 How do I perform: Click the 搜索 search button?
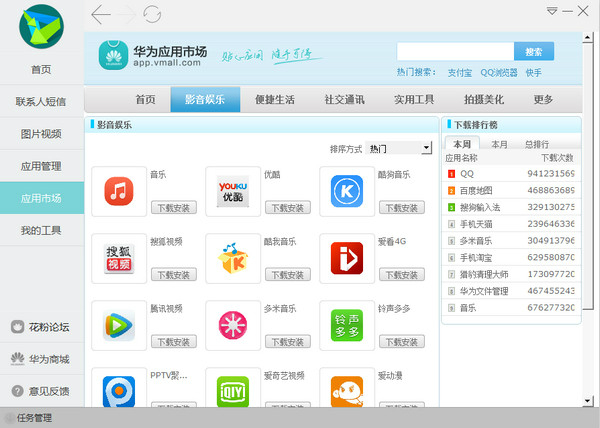click(x=534, y=51)
